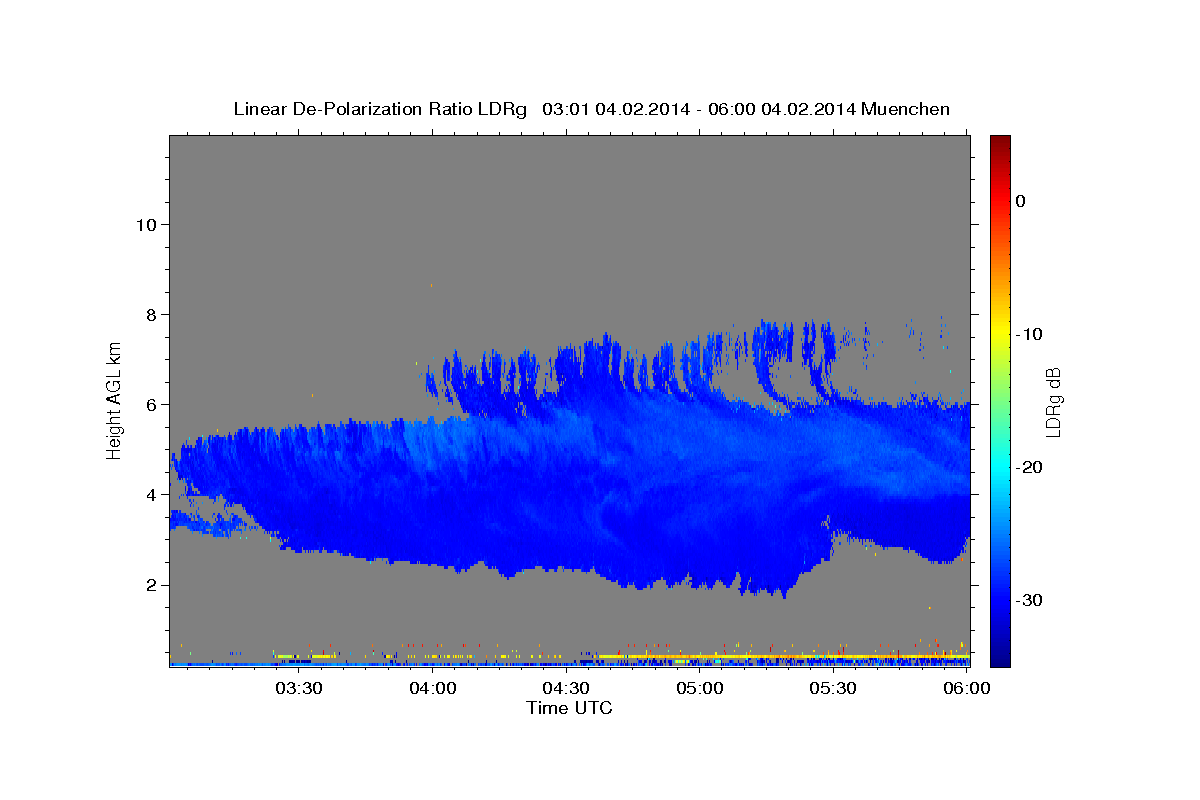The width and height of the screenshot is (1200, 800).
Task: Click the height label 6 on y-axis
Action: tap(151, 404)
